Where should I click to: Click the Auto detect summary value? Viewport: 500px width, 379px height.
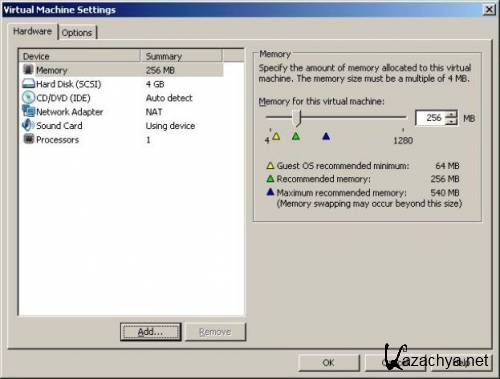pyautogui.click(x=169, y=98)
